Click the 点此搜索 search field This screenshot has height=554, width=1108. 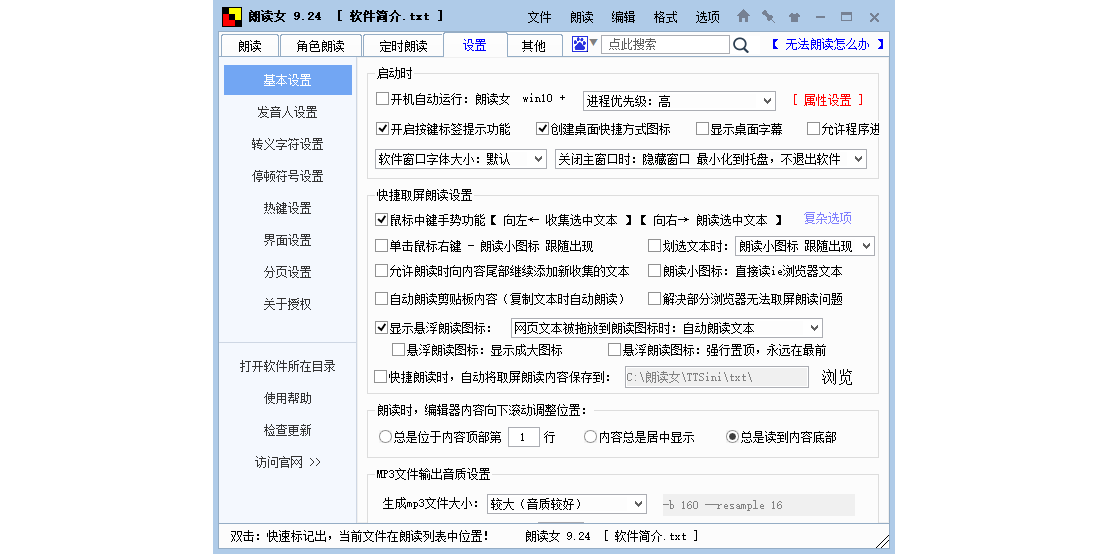coord(665,45)
